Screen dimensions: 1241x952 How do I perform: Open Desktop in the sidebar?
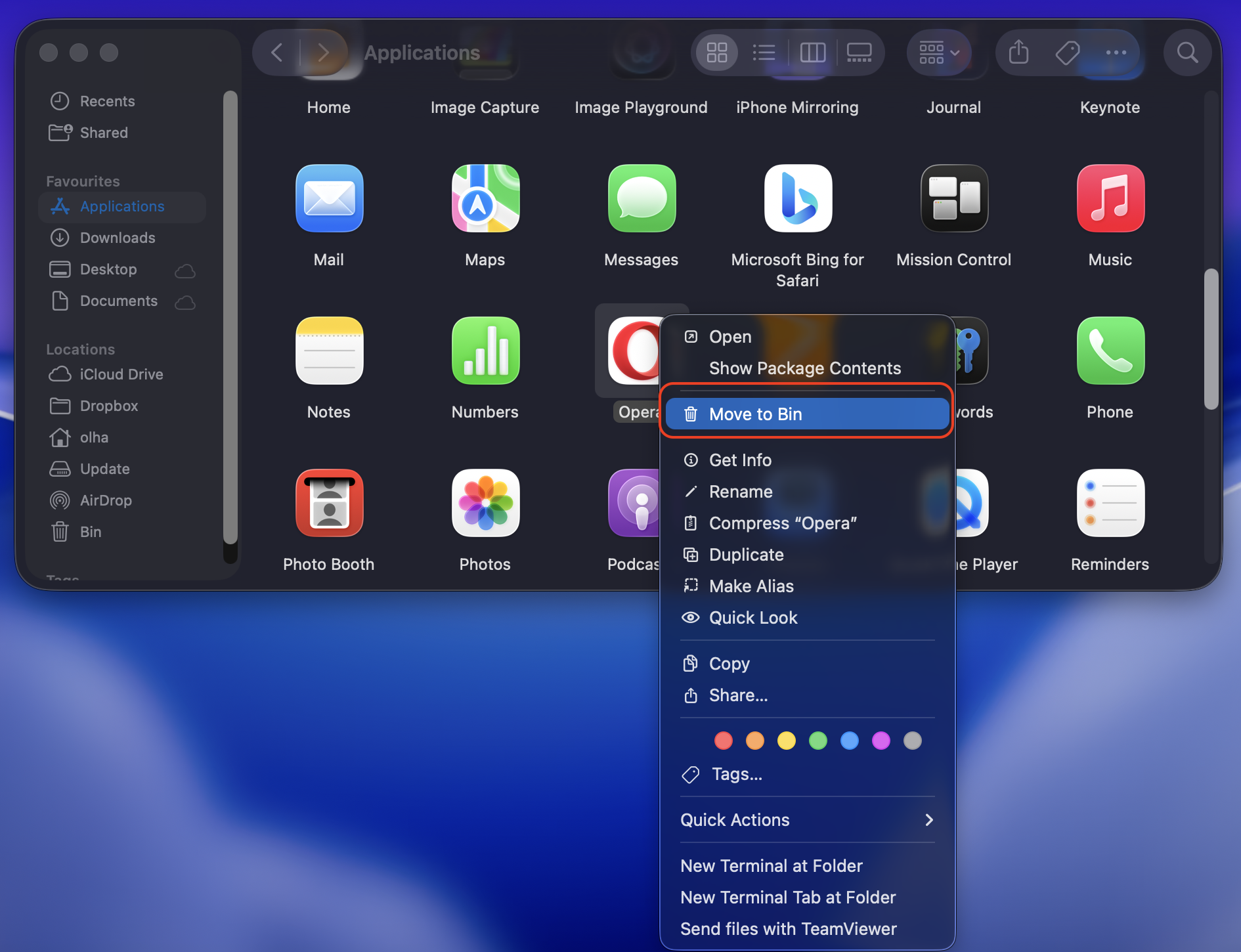tap(122, 269)
